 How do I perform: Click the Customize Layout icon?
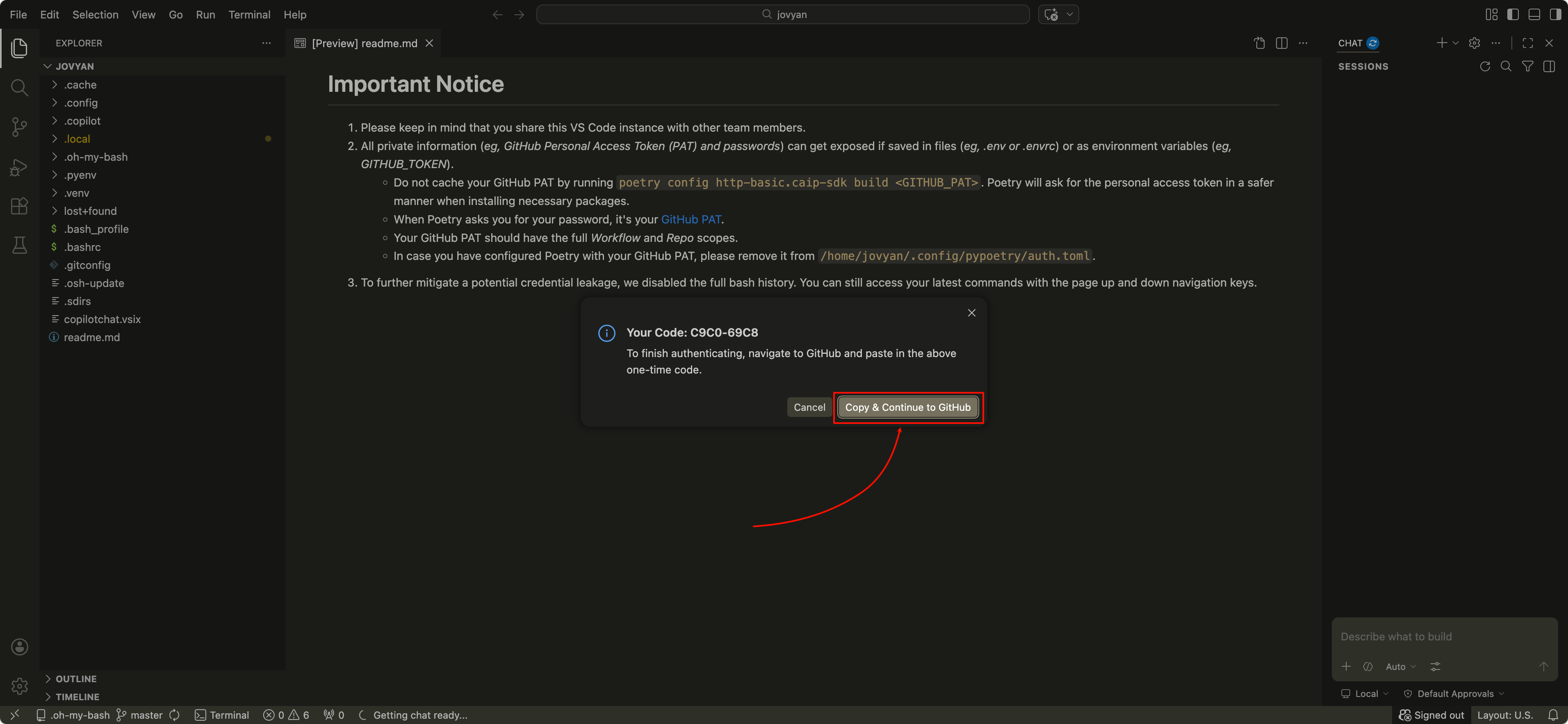click(1491, 15)
